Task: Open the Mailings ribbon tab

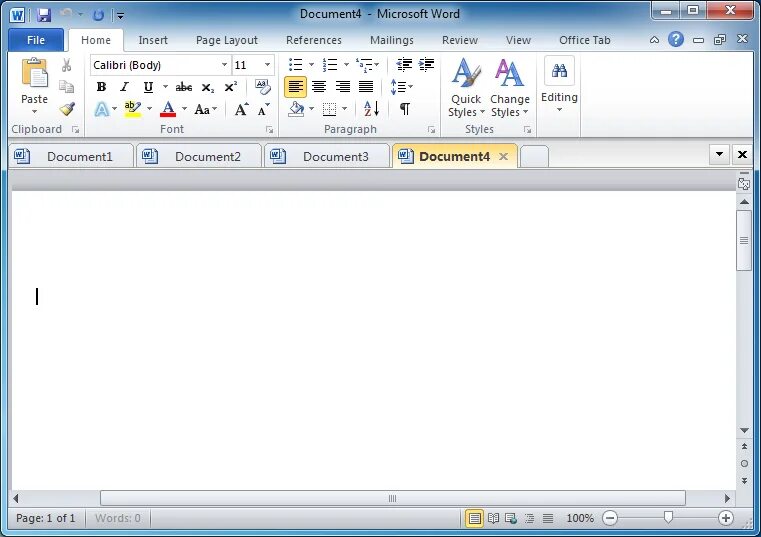Action: 392,40
